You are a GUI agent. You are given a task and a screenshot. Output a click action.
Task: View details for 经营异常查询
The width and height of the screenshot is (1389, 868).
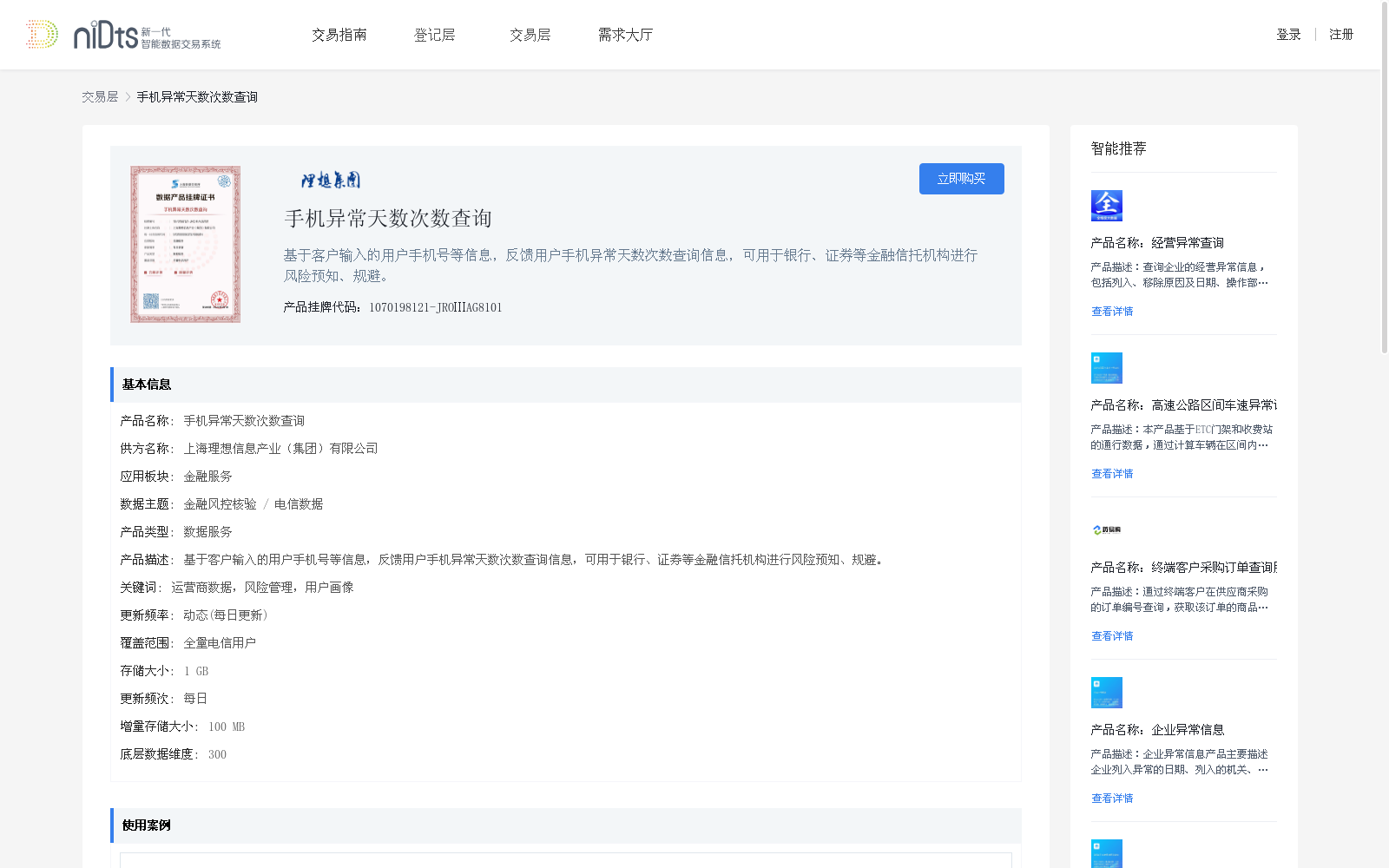(1112, 312)
